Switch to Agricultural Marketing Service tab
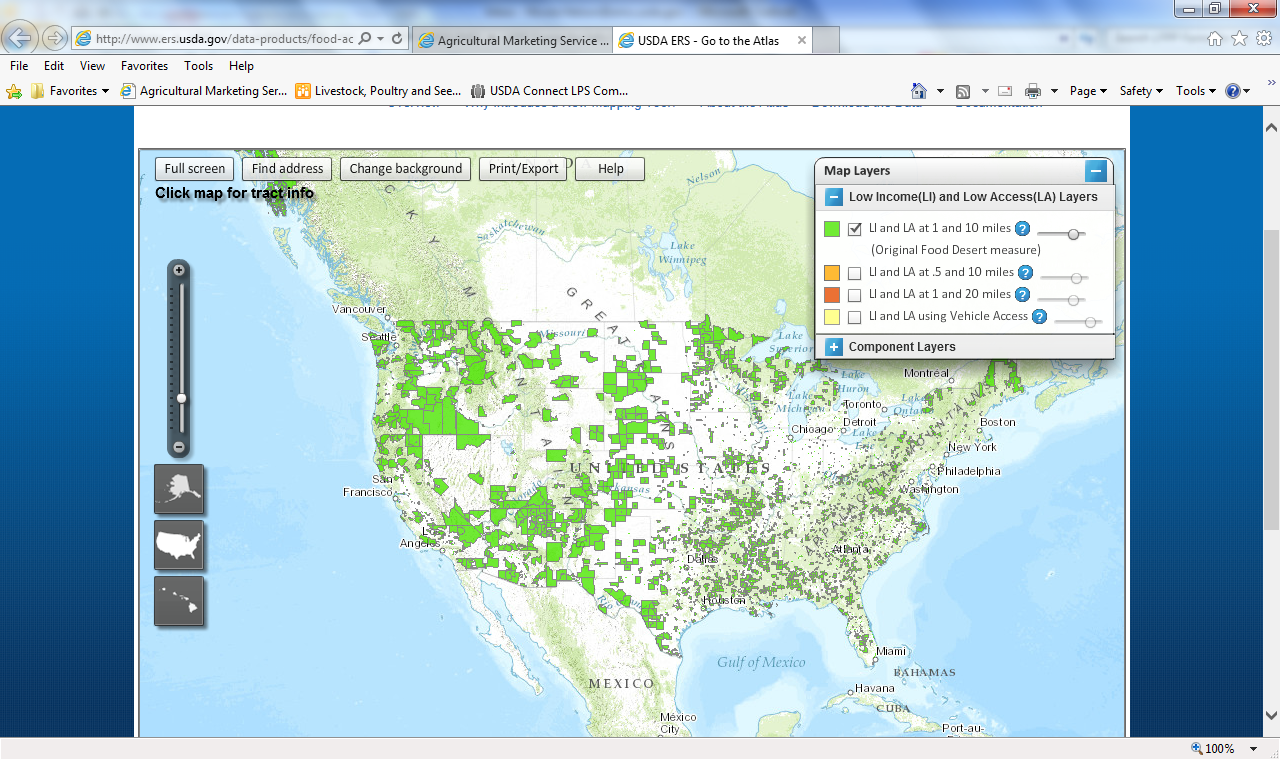 click(511, 41)
